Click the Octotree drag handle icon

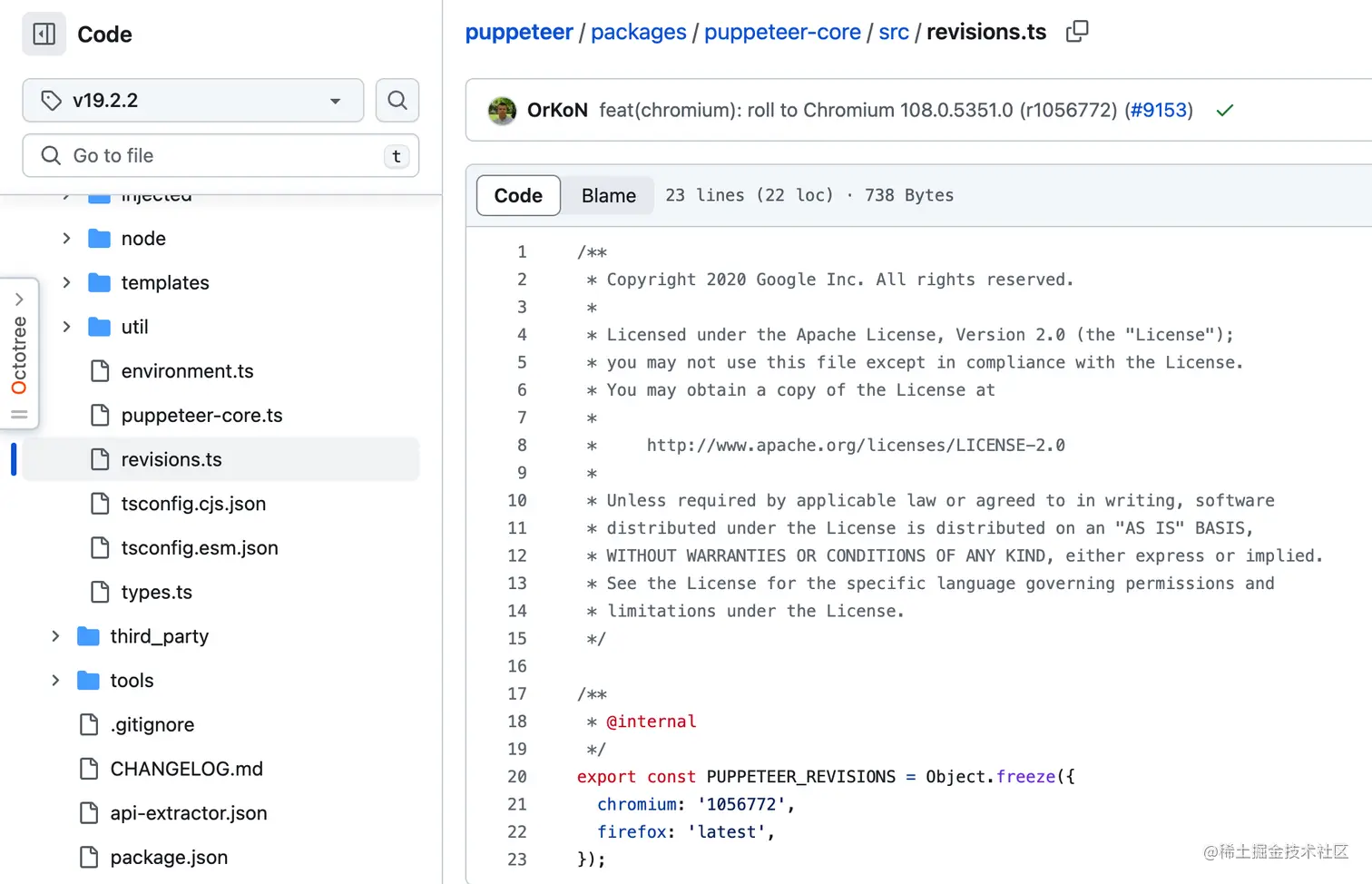point(19,415)
